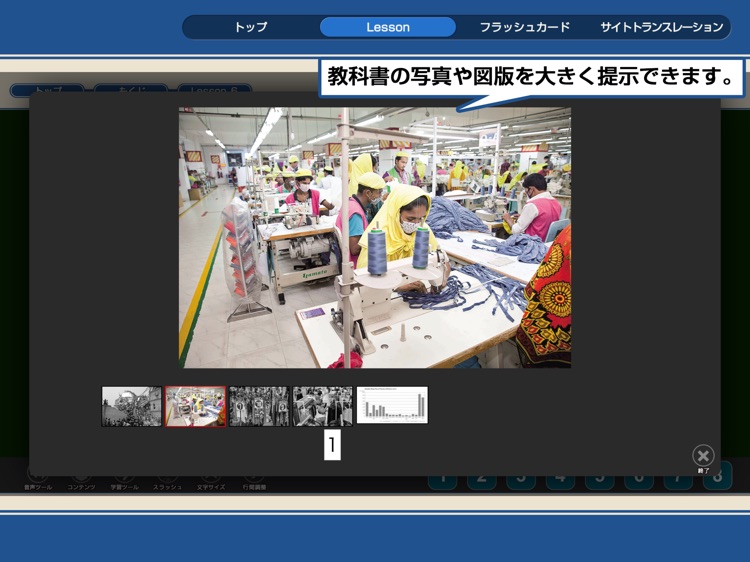Select the red-bordered sewing factory thumbnail
Viewport: 750px width, 562px height.
click(195, 406)
